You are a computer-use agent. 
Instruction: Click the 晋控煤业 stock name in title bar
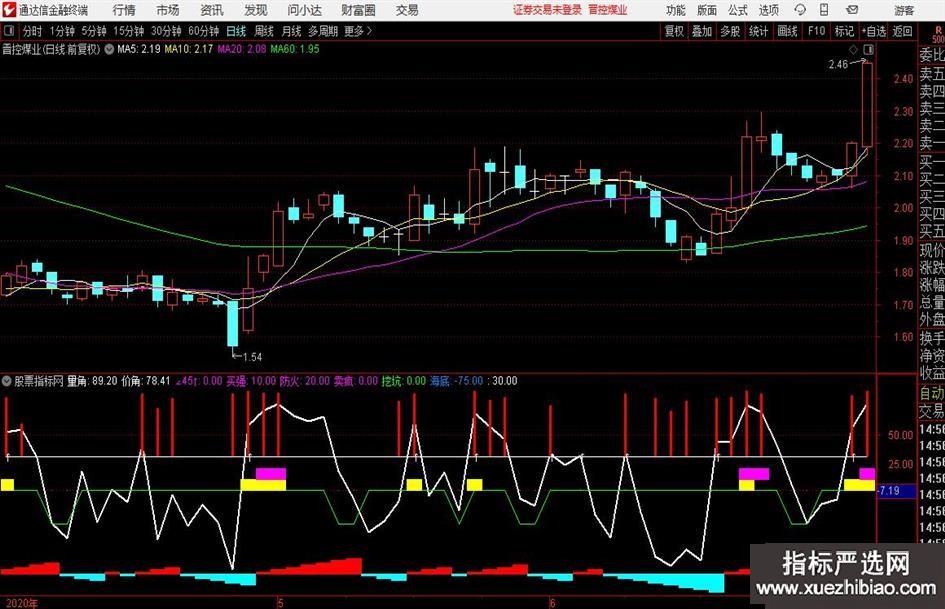608,10
